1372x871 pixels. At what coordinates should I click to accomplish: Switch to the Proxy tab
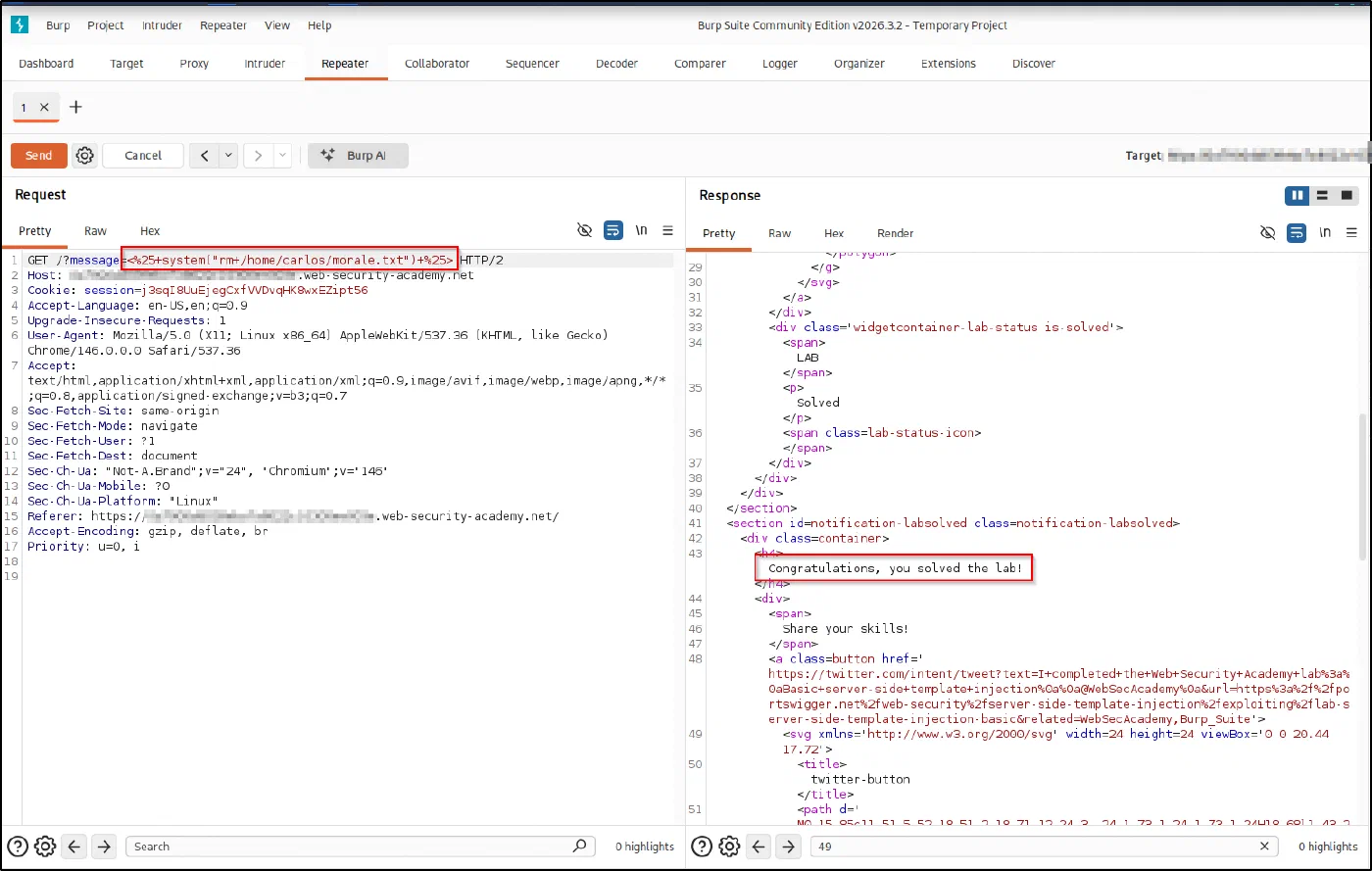pyautogui.click(x=194, y=64)
